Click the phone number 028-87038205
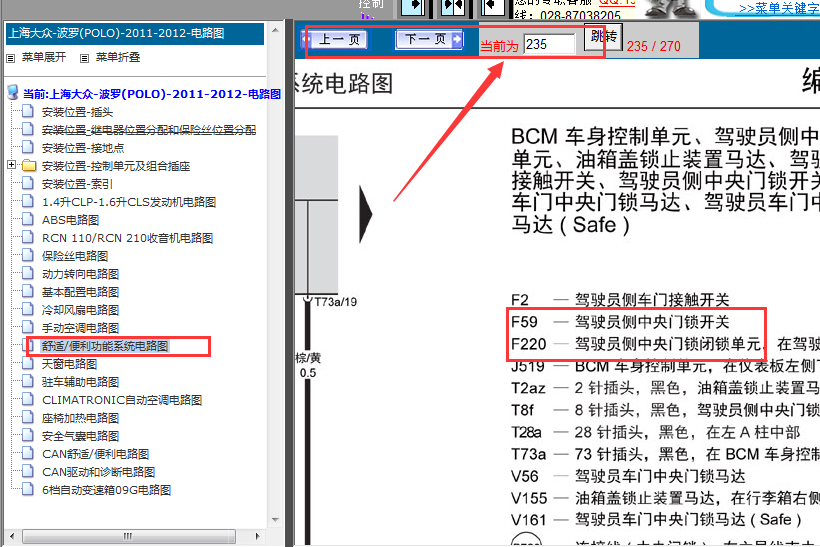 580,15
